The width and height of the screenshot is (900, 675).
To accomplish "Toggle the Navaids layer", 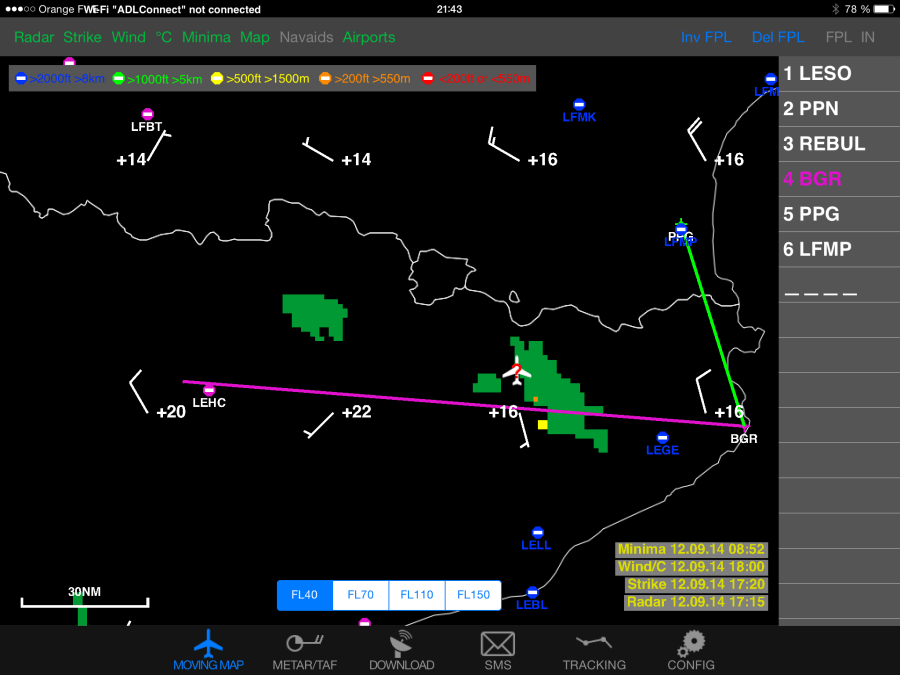I will [x=306, y=37].
